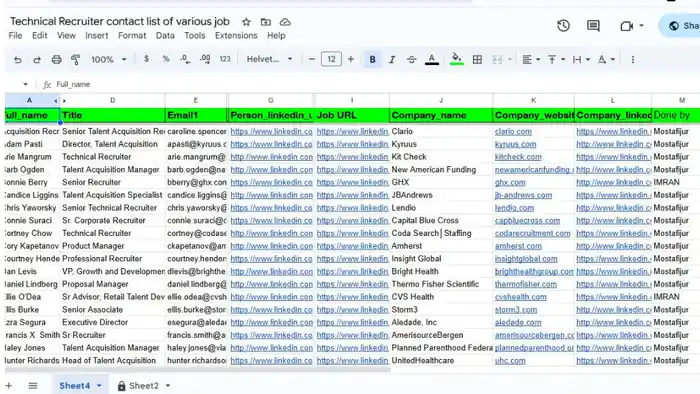Star the document
The image size is (700, 394).
tap(246, 22)
